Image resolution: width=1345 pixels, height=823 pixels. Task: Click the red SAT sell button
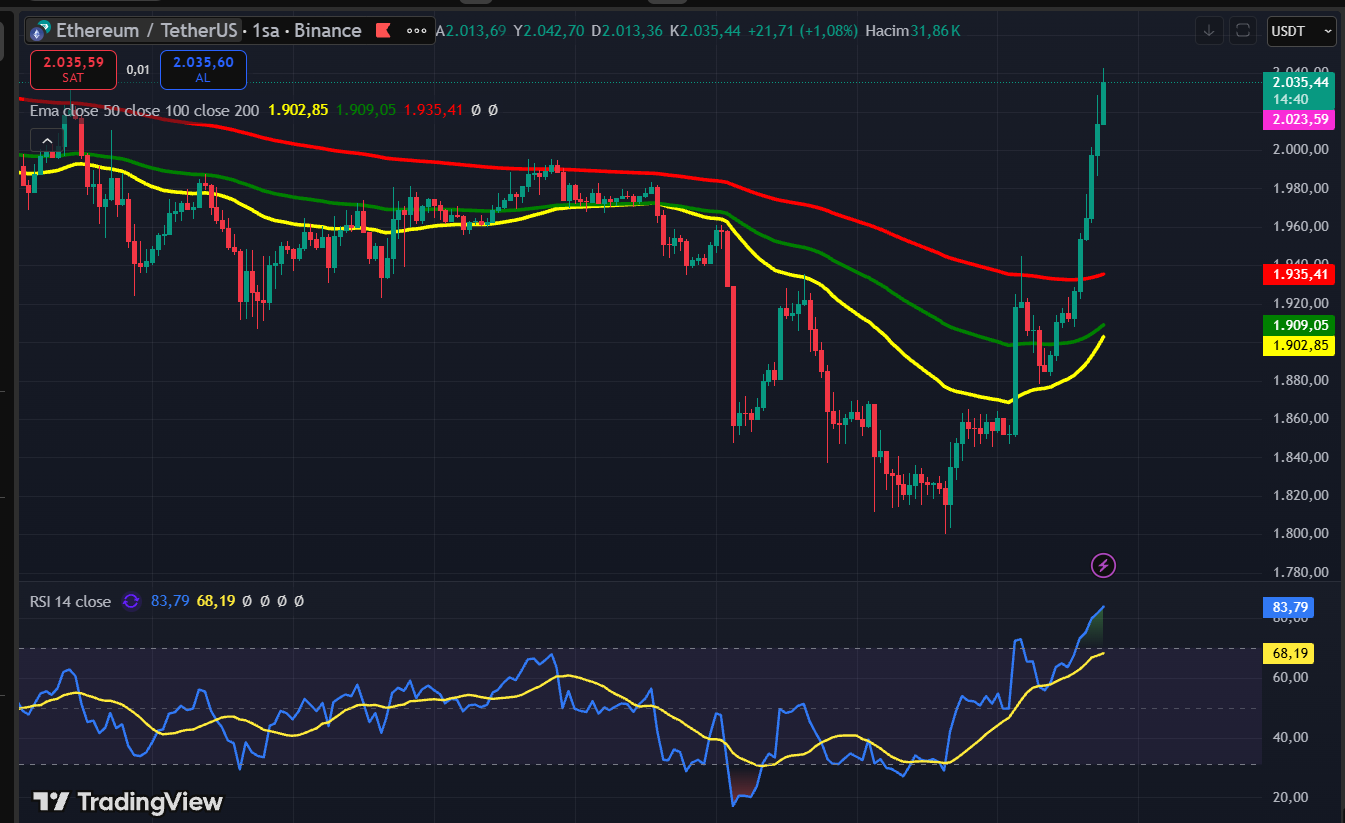(72, 69)
